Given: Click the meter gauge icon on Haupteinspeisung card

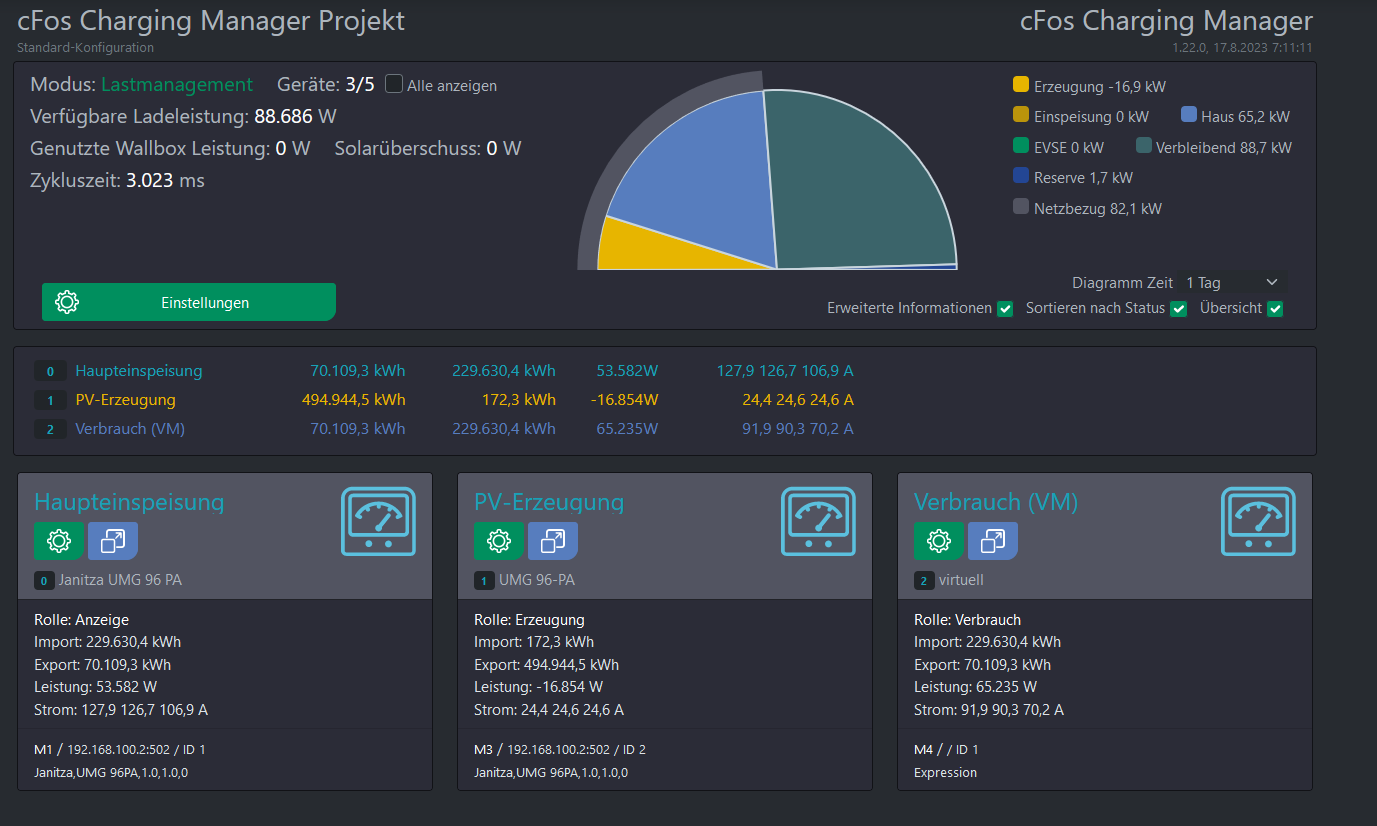Looking at the screenshot, I should click(379, 521).
